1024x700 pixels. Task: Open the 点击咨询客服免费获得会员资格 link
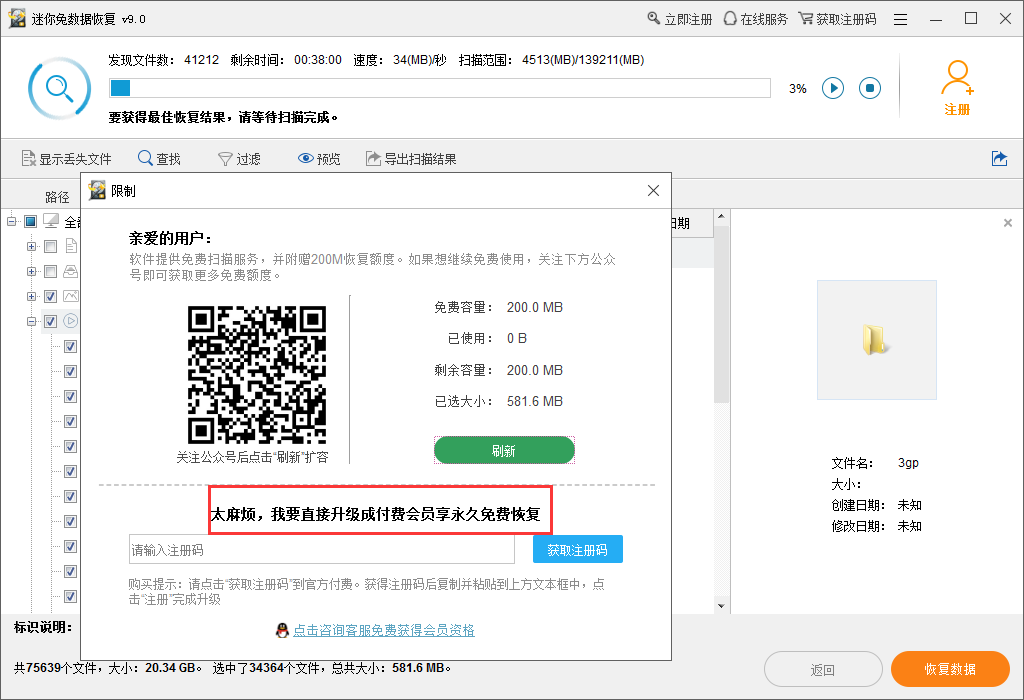[x=384, y=630]
